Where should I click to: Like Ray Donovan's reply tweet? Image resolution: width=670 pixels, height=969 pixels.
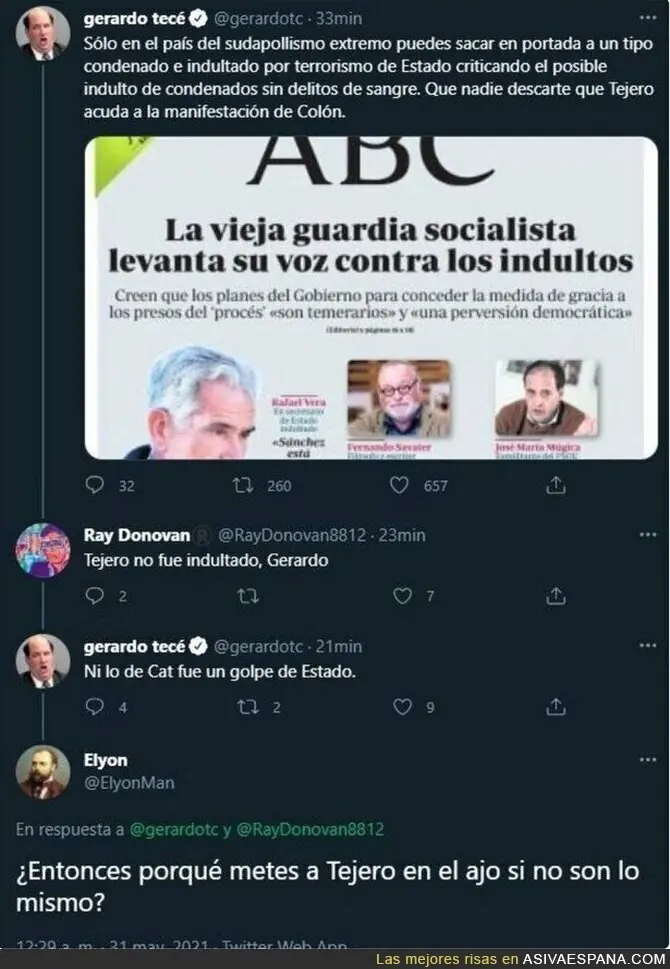pos(402,596)
